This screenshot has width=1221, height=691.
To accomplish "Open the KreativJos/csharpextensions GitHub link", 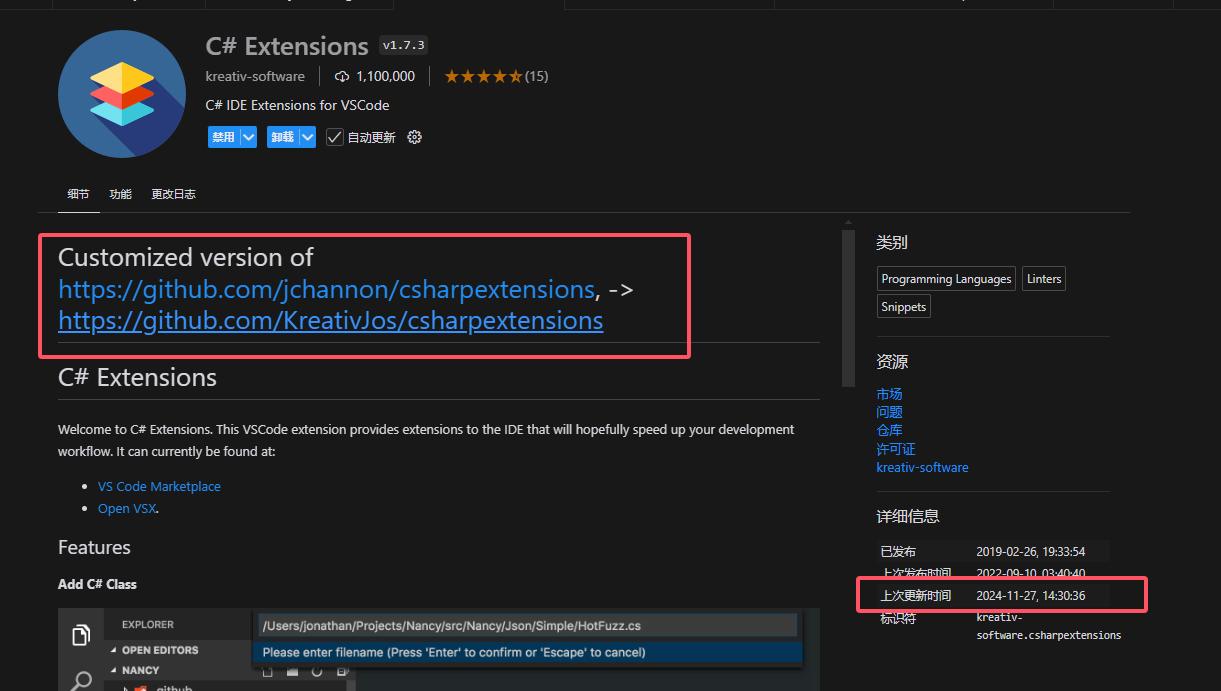I will point(331,320).
